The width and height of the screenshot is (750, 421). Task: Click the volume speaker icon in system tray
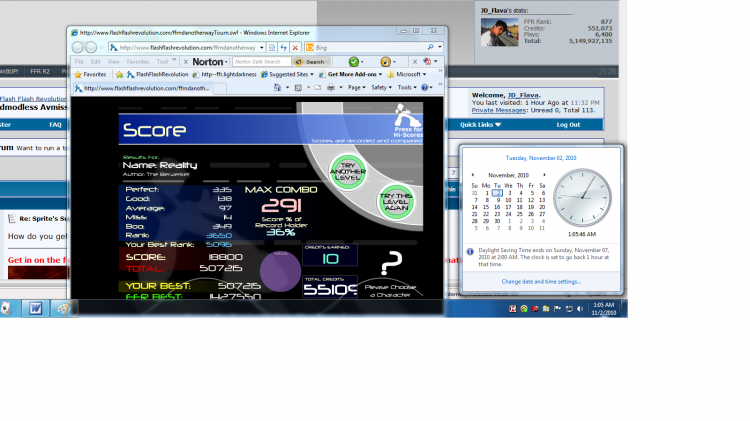coord(580,309)
